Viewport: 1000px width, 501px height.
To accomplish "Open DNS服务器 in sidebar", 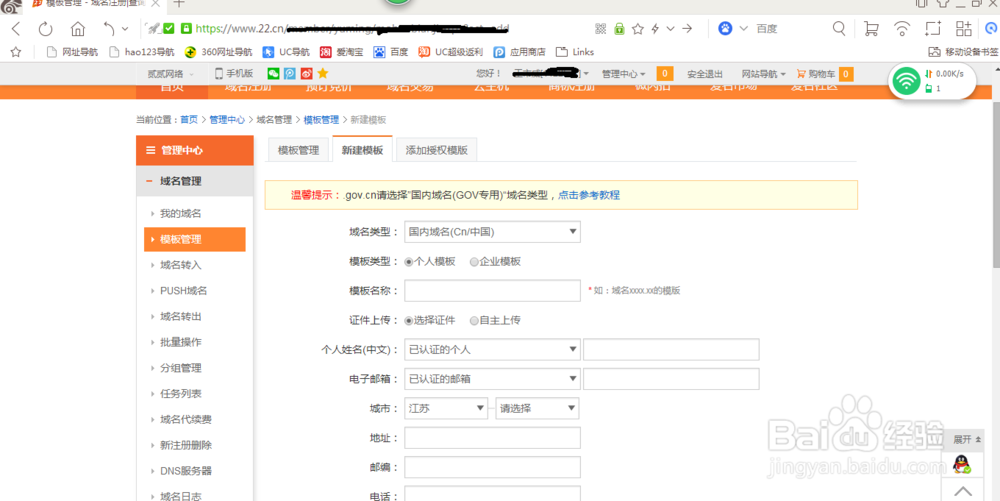I will pyautogui.click(x=186, y=471).
